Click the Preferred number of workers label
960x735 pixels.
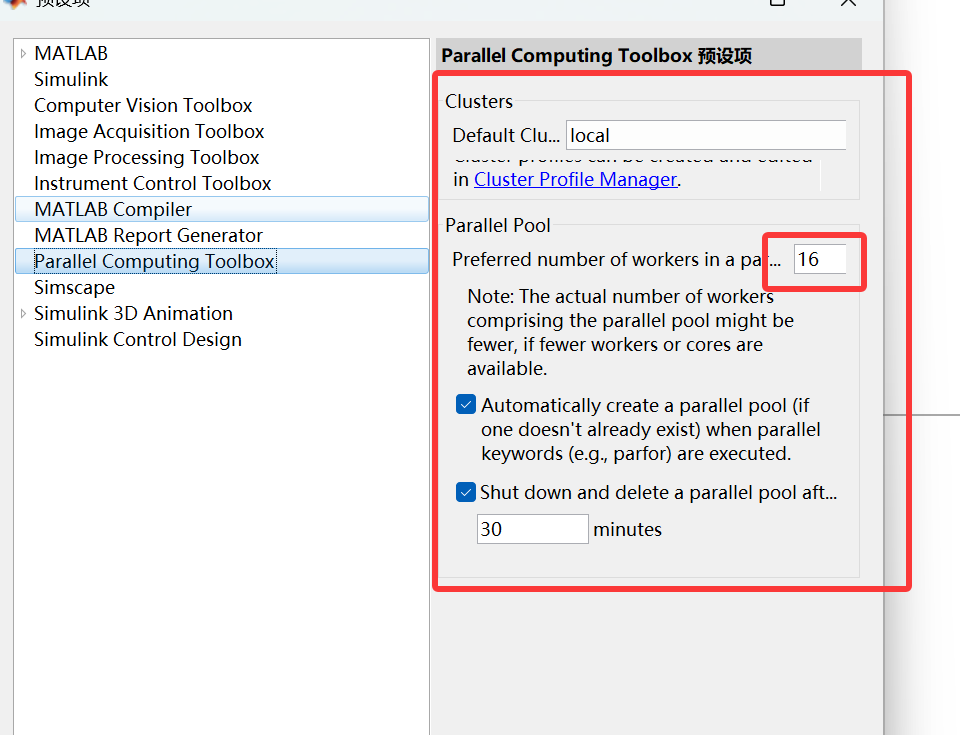[x=617, y=260]
